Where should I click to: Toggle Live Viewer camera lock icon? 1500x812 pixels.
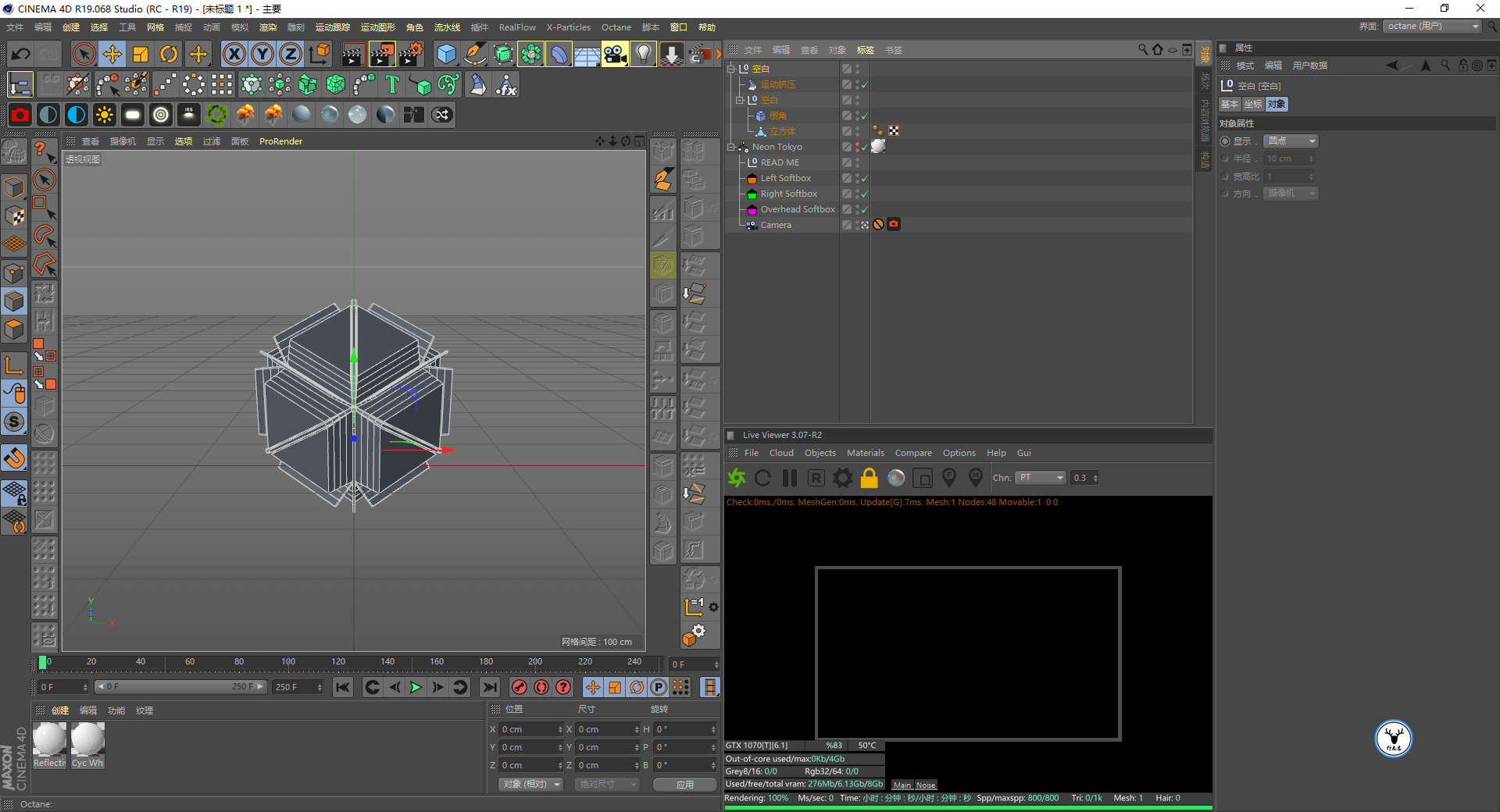870,478
